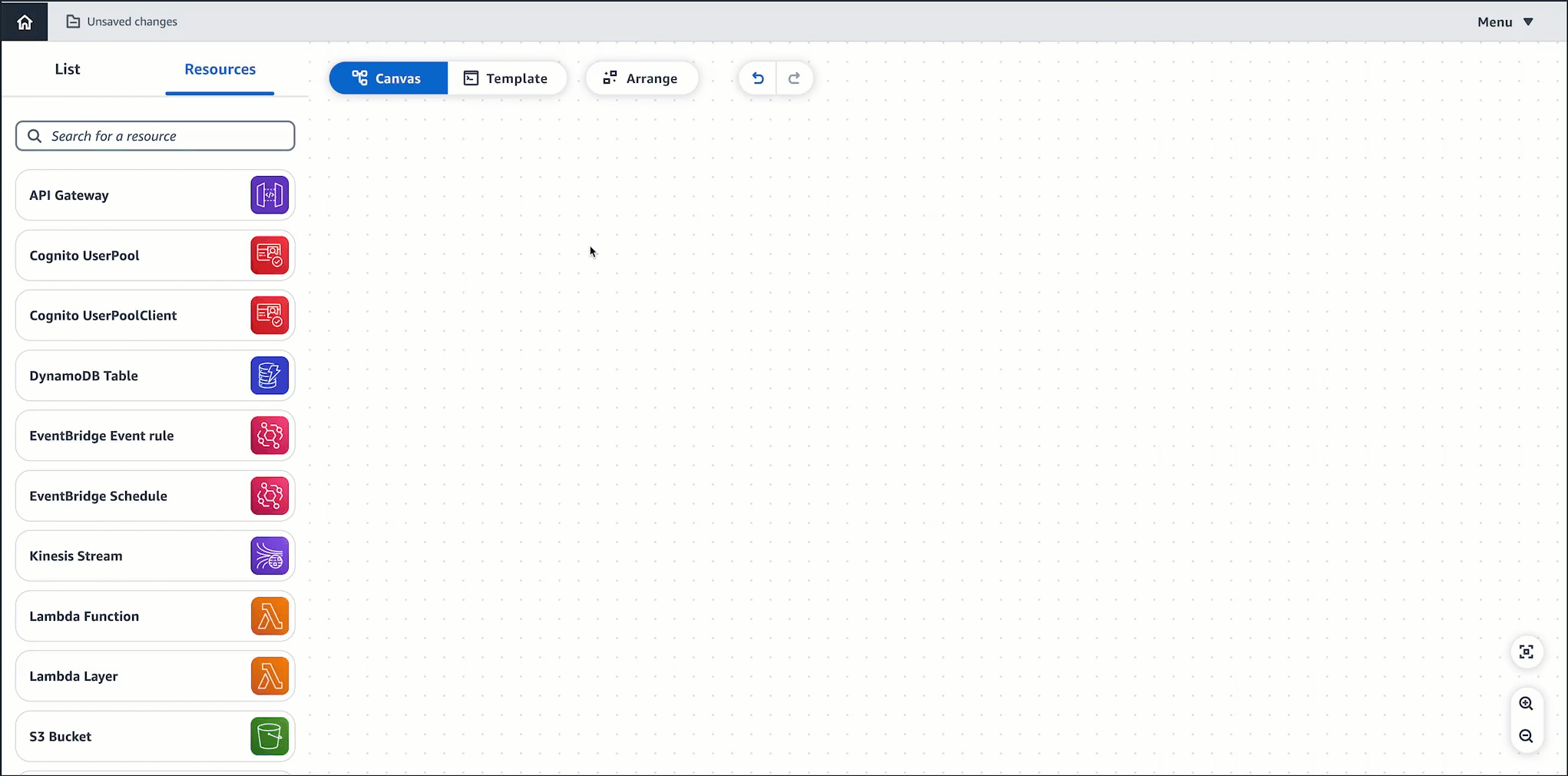Zoom in on the canvas
The height and width of the screenshot is (776, 1568).
click(x=1527, y=703)
